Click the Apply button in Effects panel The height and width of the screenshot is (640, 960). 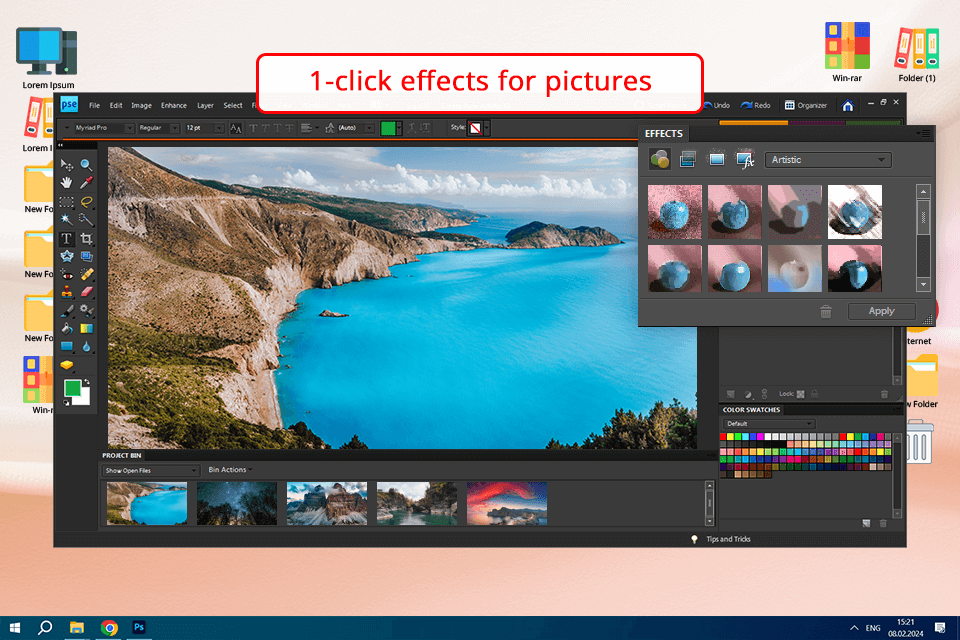click(x=881, y=311)
